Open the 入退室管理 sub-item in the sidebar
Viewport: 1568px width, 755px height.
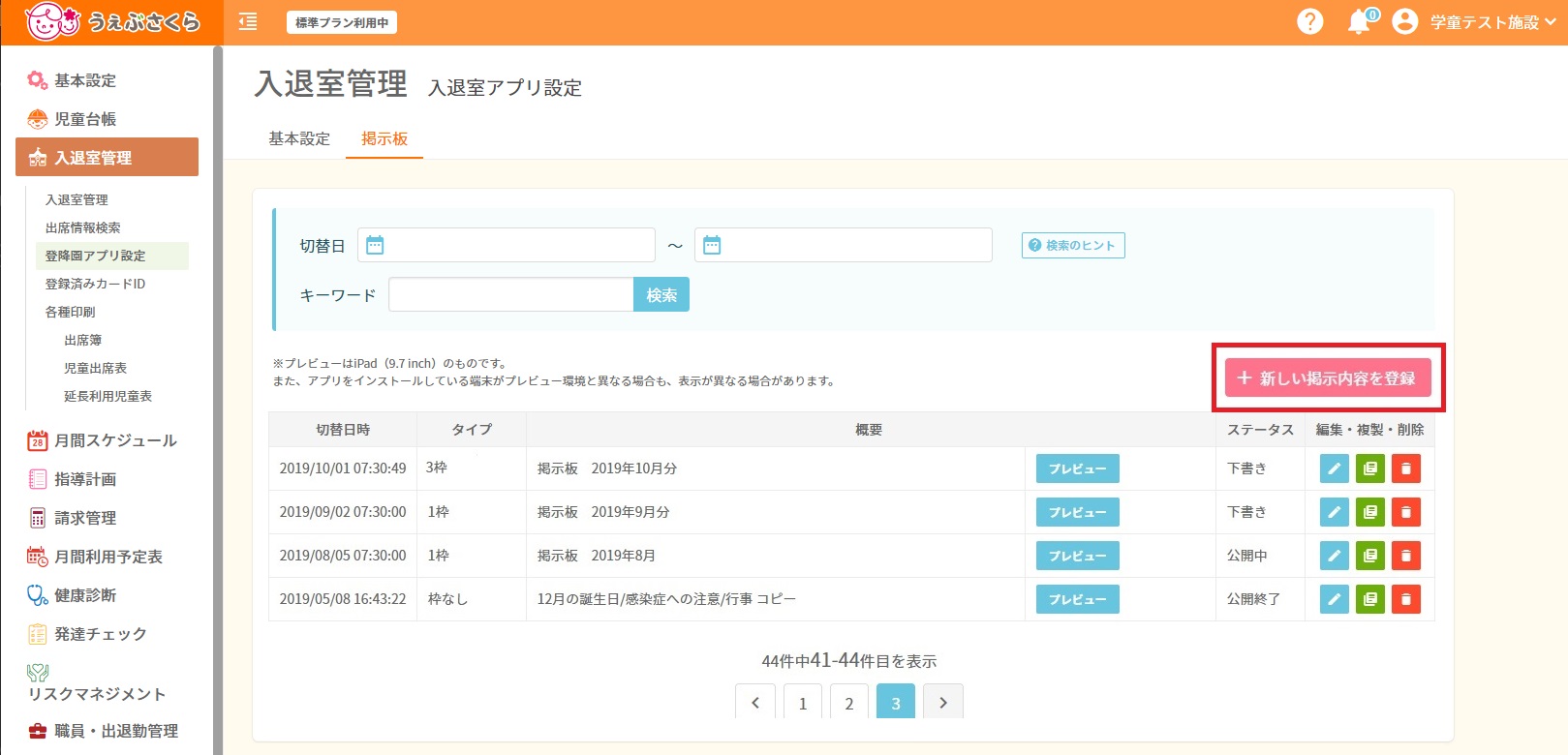(x=77, y=199)
